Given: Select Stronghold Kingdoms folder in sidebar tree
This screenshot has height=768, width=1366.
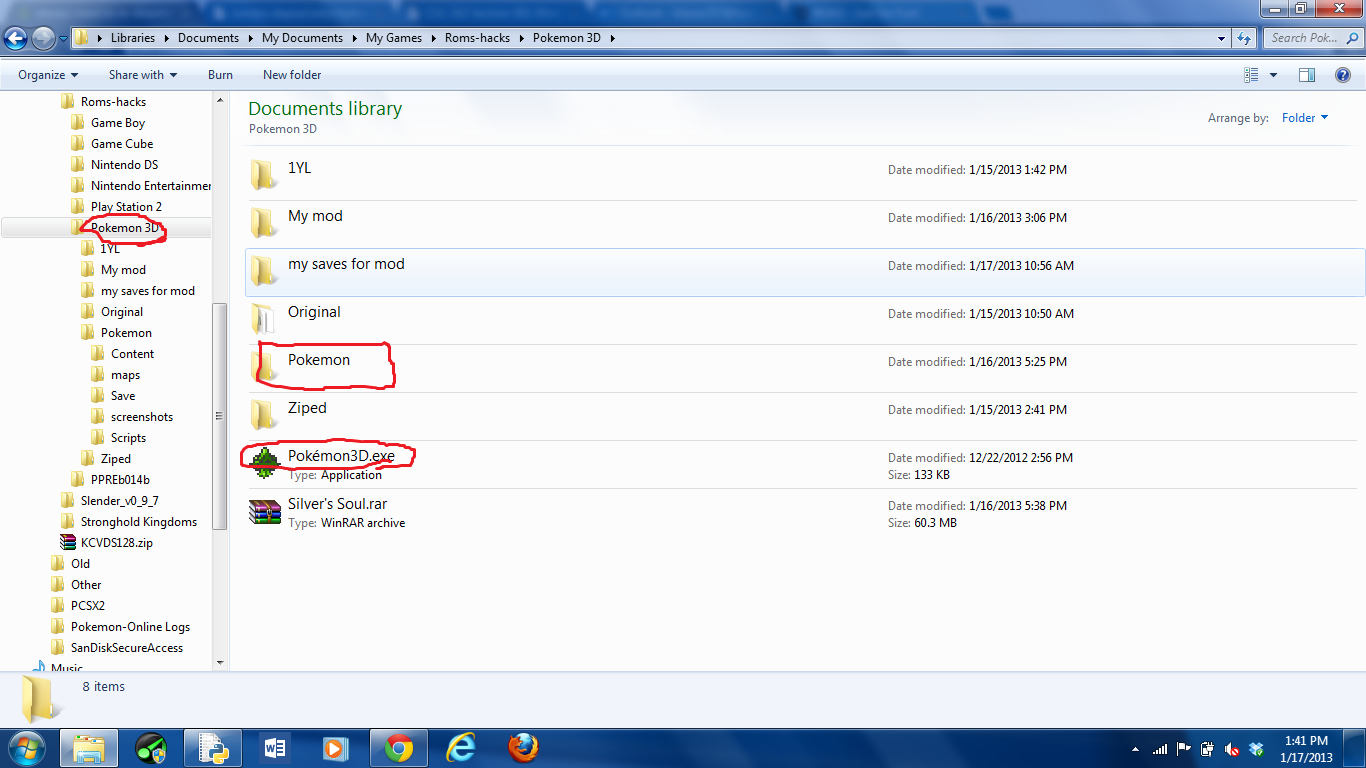Looking at the screenshot, I should [138, 522].
